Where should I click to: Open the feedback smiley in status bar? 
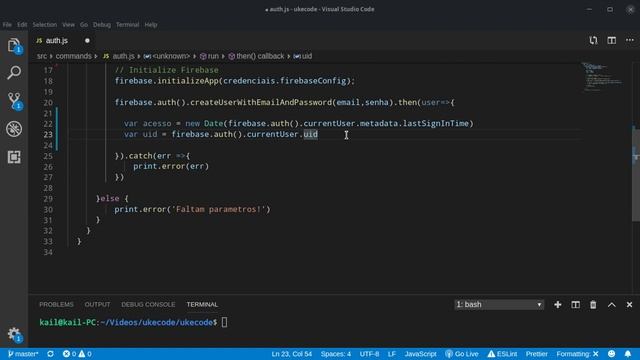pyautogui.click(x=611, y=354)
